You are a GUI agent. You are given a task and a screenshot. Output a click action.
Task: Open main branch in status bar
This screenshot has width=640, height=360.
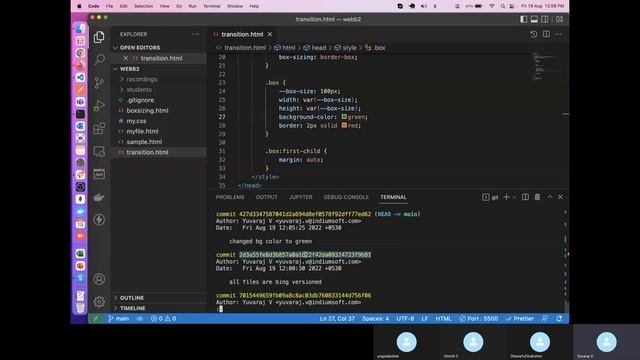(119, 319)
